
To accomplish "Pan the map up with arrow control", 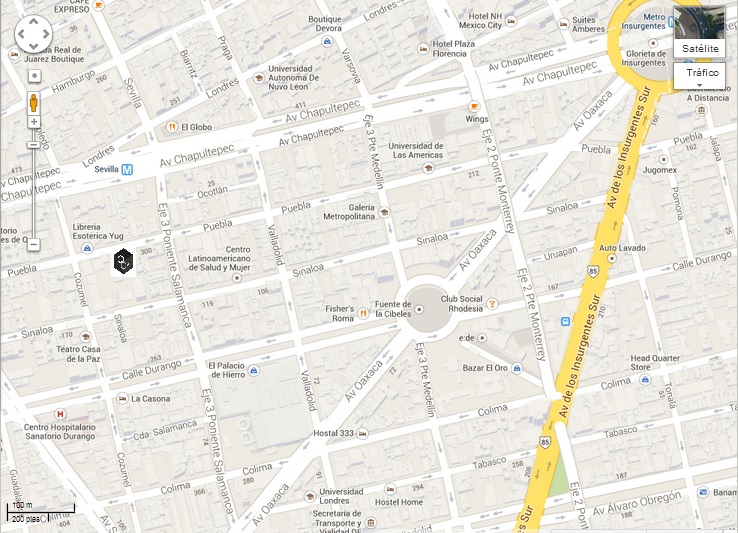I will [33, 21].
